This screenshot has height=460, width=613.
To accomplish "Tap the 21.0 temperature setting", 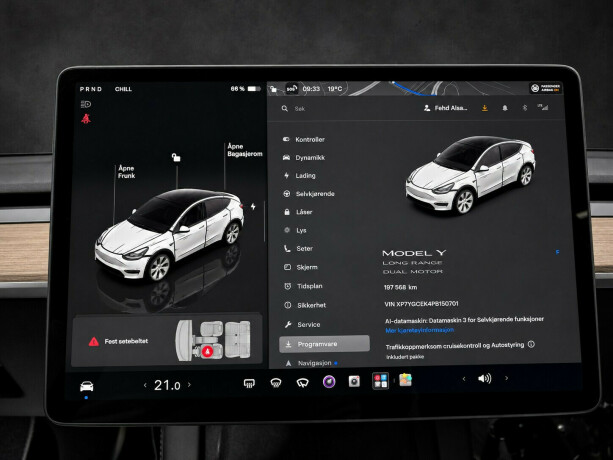I will (x=167, y=385).
